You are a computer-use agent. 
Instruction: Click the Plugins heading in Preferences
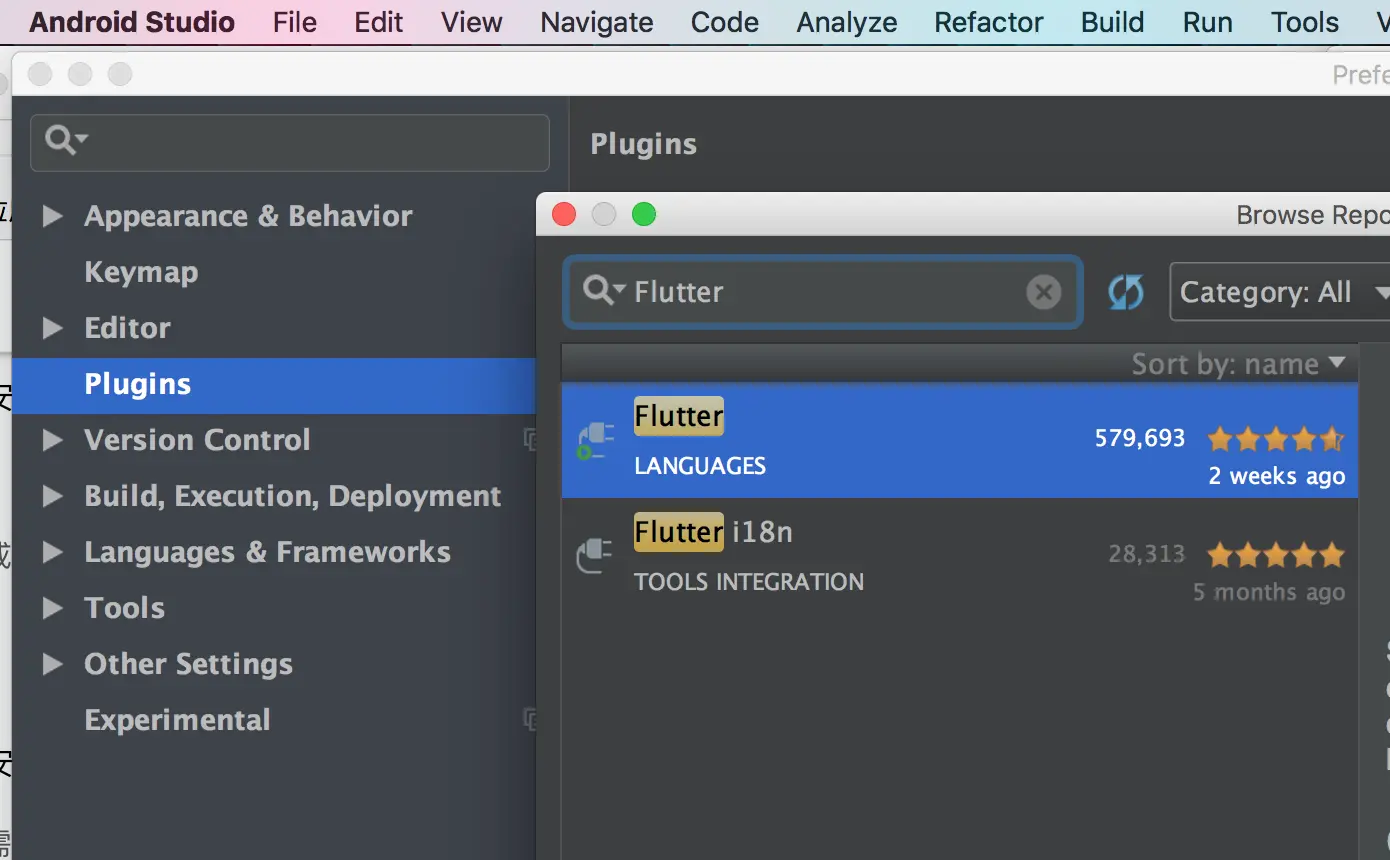[644, 144]
